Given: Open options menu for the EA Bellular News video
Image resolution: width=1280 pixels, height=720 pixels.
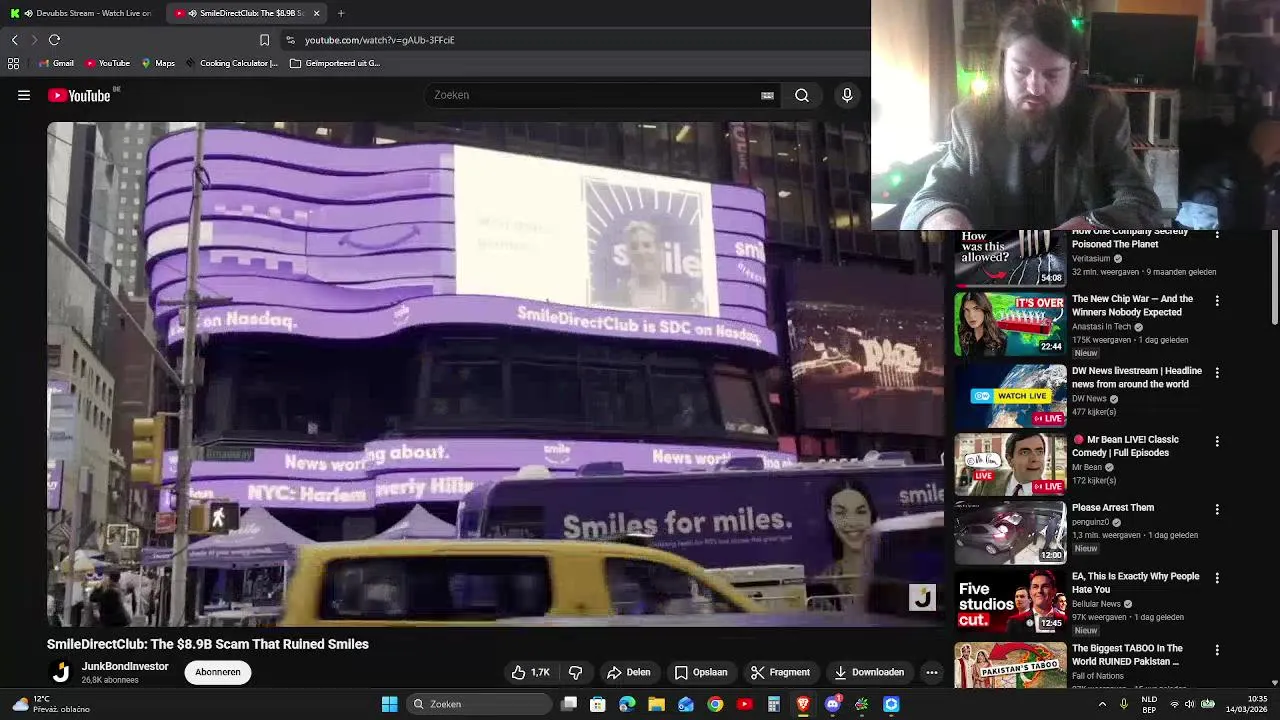Looking at the screenshot, I should (1217, 578).
